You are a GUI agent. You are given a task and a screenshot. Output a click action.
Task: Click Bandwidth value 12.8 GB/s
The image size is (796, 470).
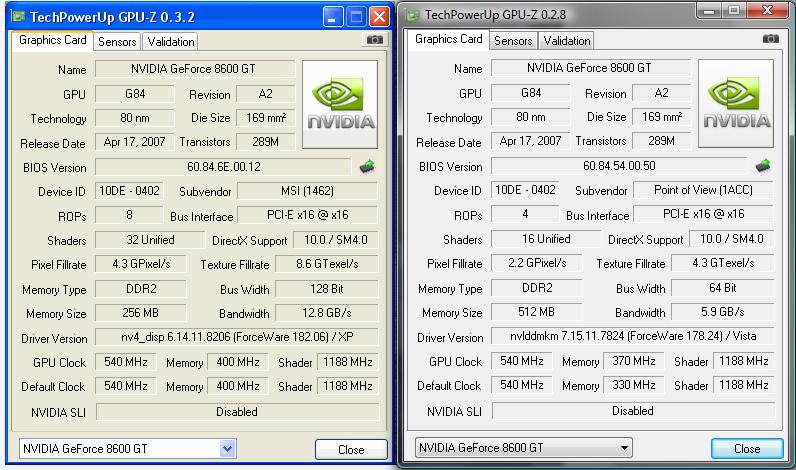pyautogui.click(x=326, y=313)
